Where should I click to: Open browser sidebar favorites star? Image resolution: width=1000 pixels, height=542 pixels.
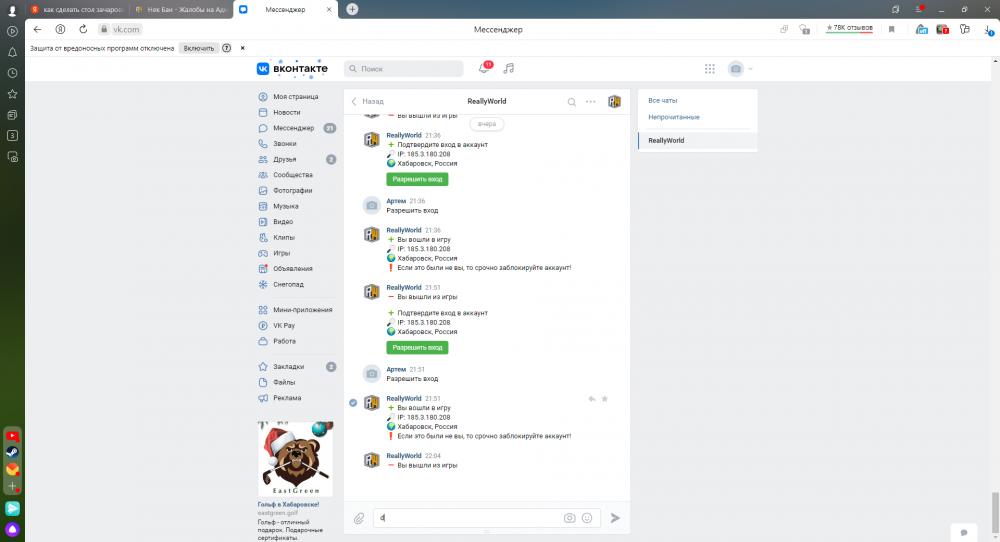coord(12,94)
